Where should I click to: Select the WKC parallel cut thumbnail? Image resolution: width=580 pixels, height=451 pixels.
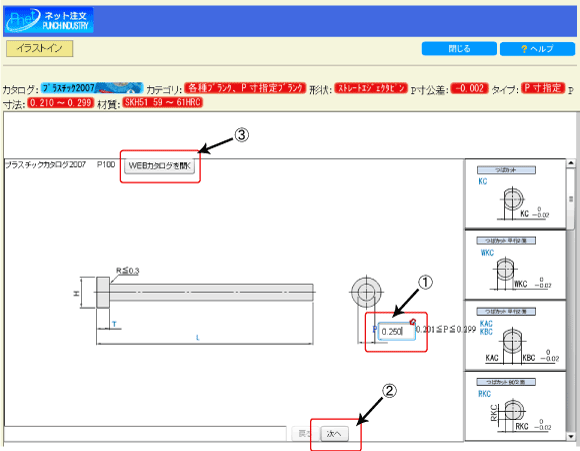pos(515,265)
